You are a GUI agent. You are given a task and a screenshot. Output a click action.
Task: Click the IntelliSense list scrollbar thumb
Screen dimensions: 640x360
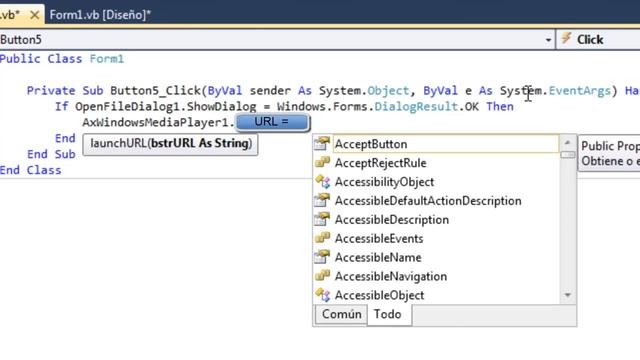(x=567, y=155)
